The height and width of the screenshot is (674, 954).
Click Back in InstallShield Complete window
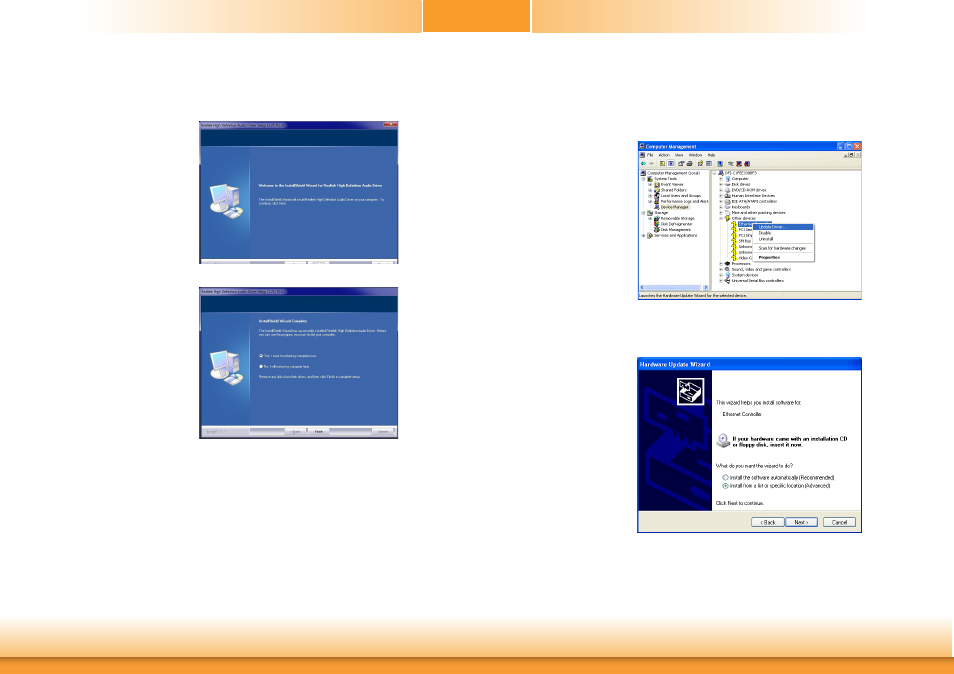(295, 431)
